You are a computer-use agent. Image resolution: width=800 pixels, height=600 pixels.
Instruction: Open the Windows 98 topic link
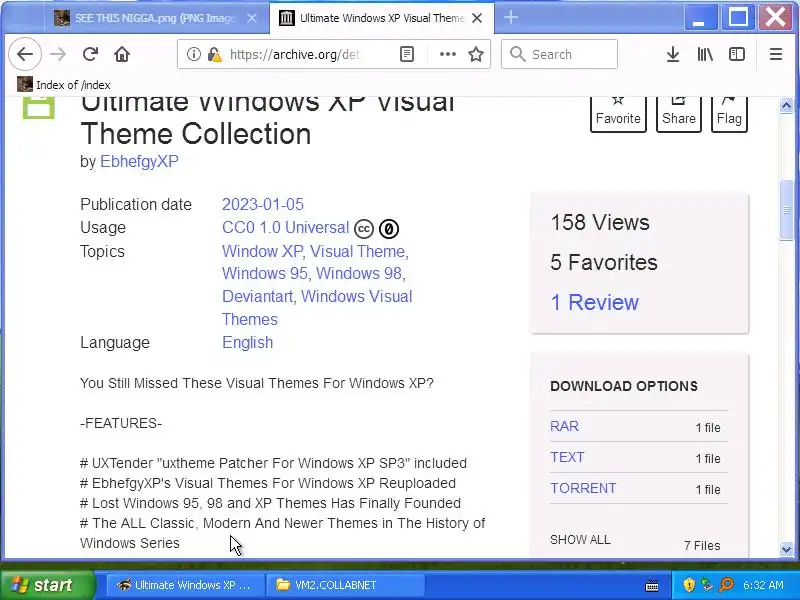point(359,273)
